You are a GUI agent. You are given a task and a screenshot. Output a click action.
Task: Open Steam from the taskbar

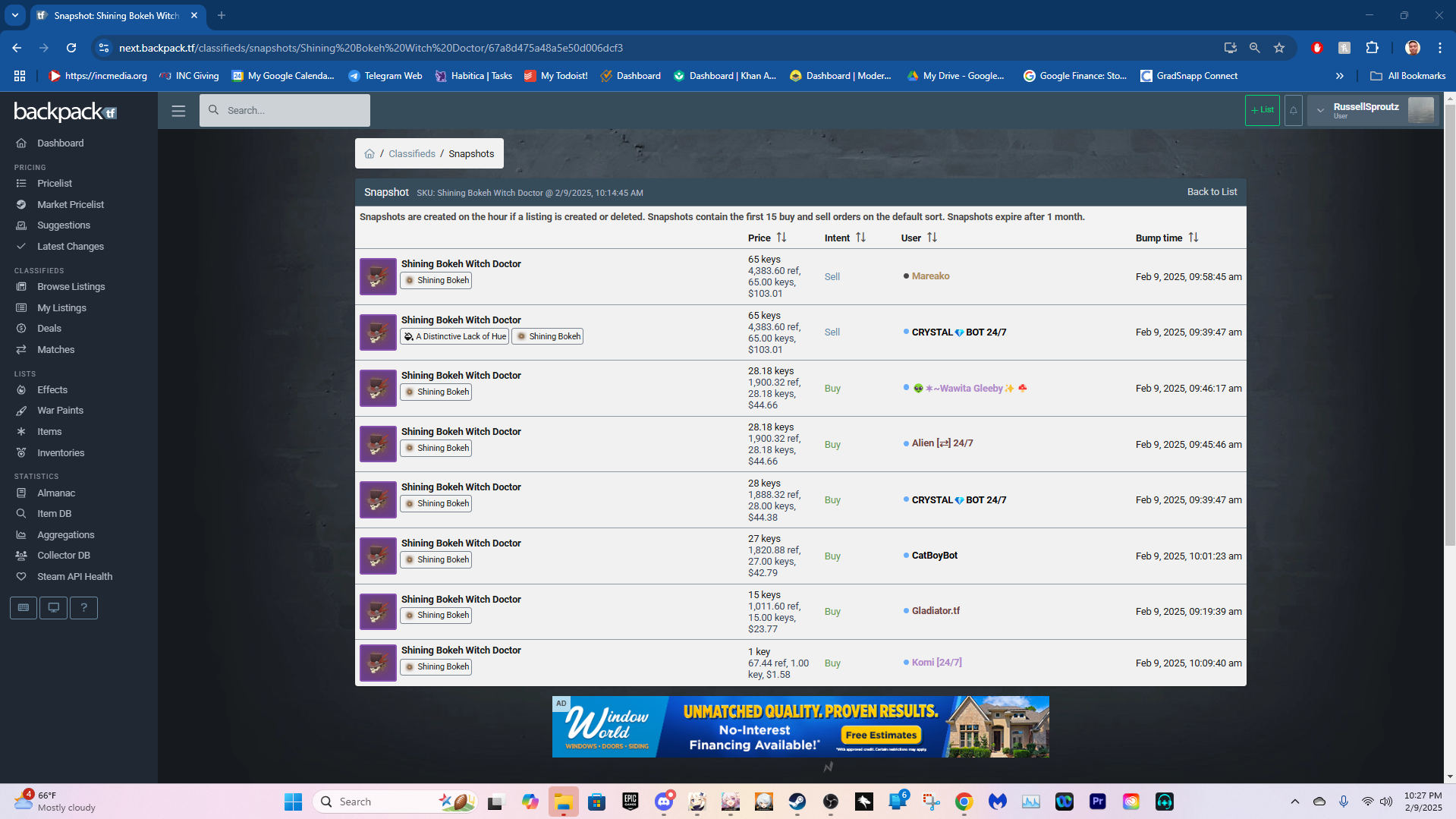coord(797,802)
